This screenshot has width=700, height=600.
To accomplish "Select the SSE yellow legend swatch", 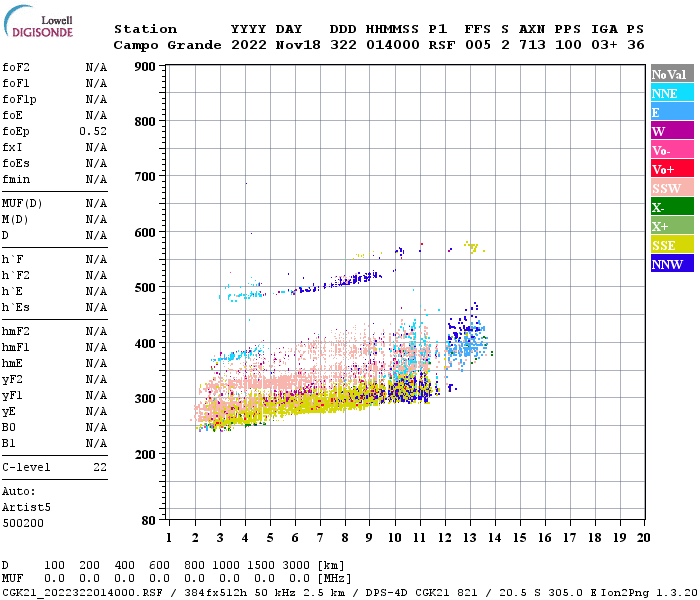I will pyautogui.click(x=672, y=245).
